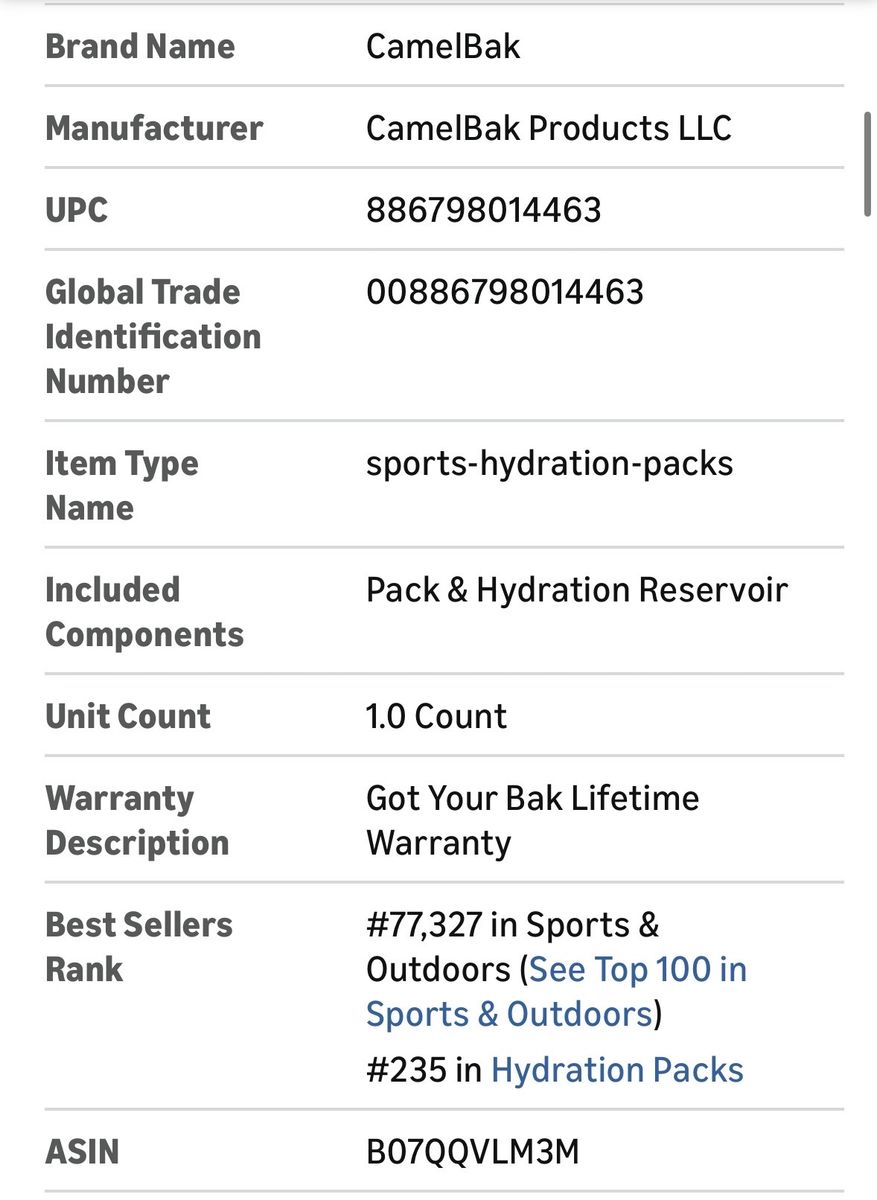
Task: Click the Got Your Bak Lifetime Warranty text
Action: tap(532, 820)
